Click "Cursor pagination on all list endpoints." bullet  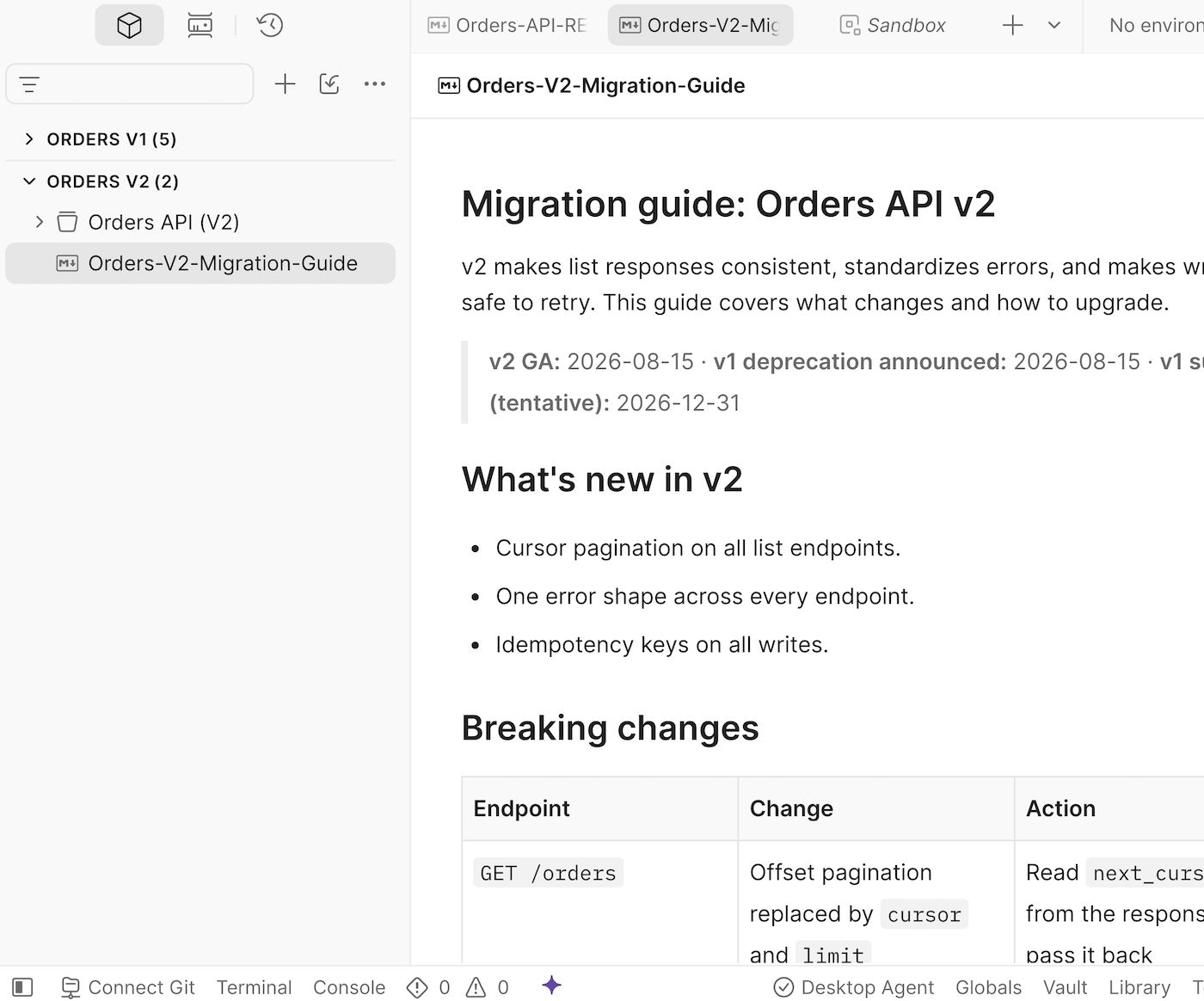(x=698, y=548)
